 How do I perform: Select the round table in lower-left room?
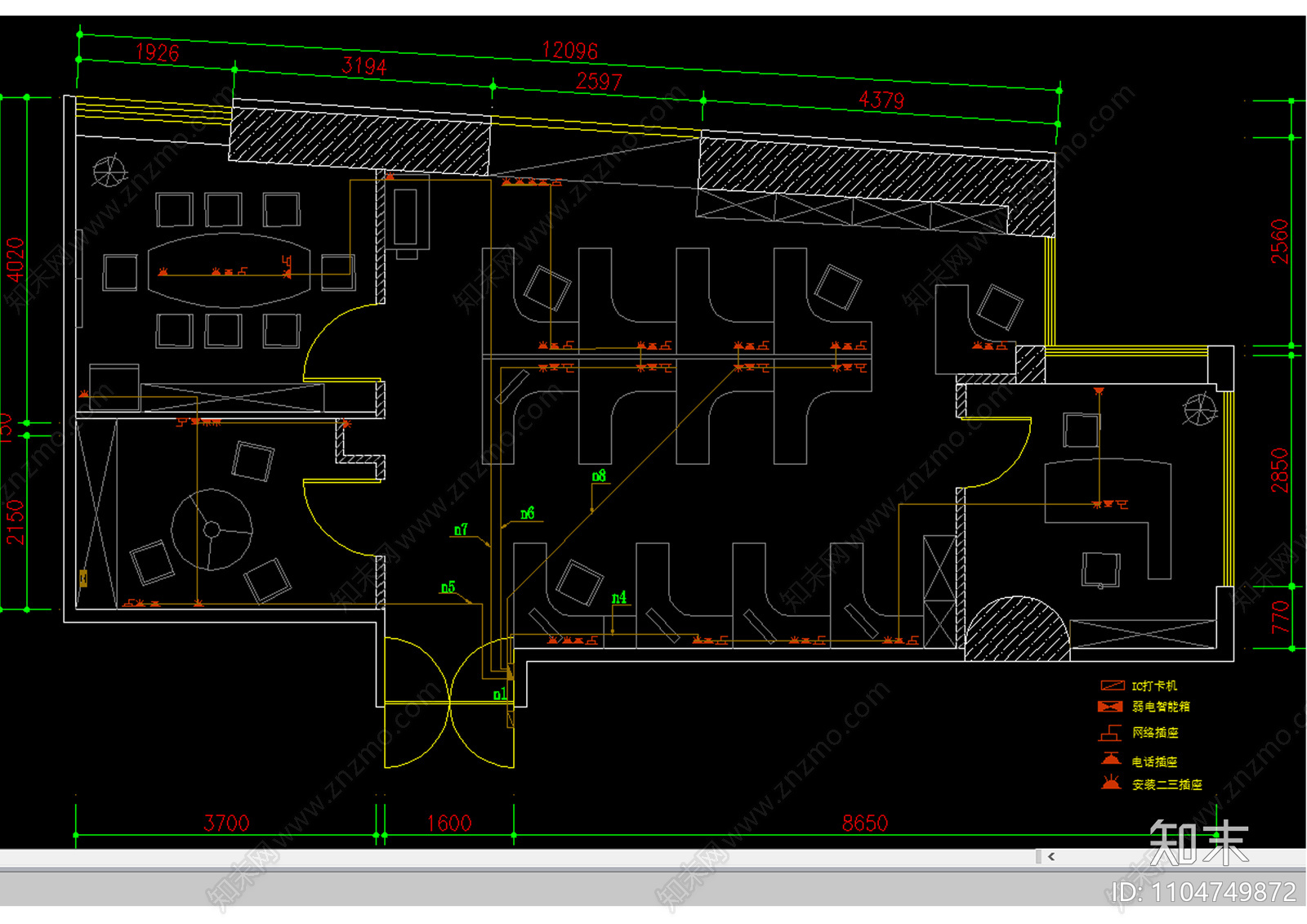tap(212, 529)
